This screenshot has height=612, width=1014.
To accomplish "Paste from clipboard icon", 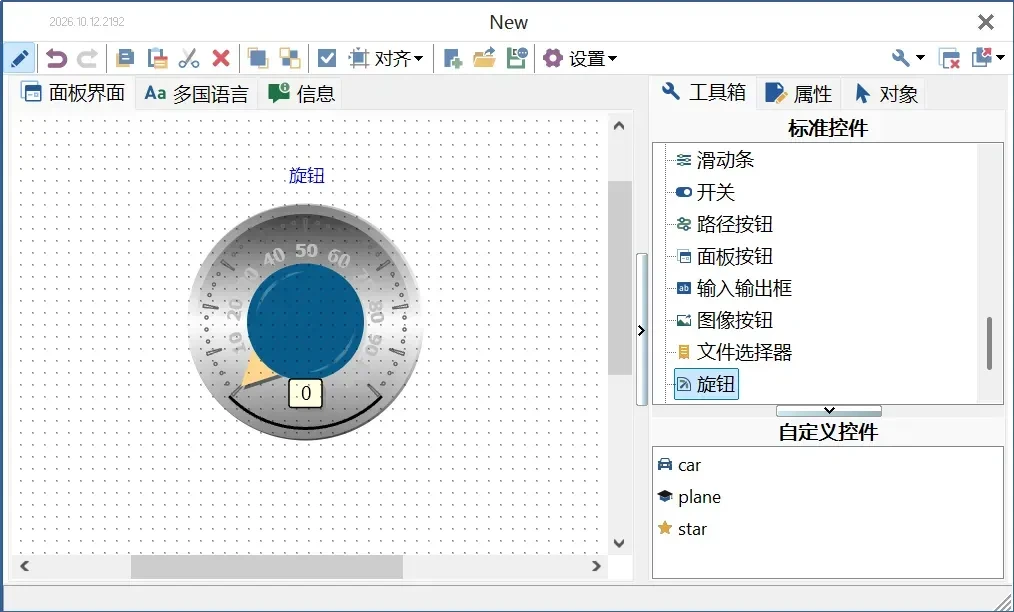I will 157,59.
